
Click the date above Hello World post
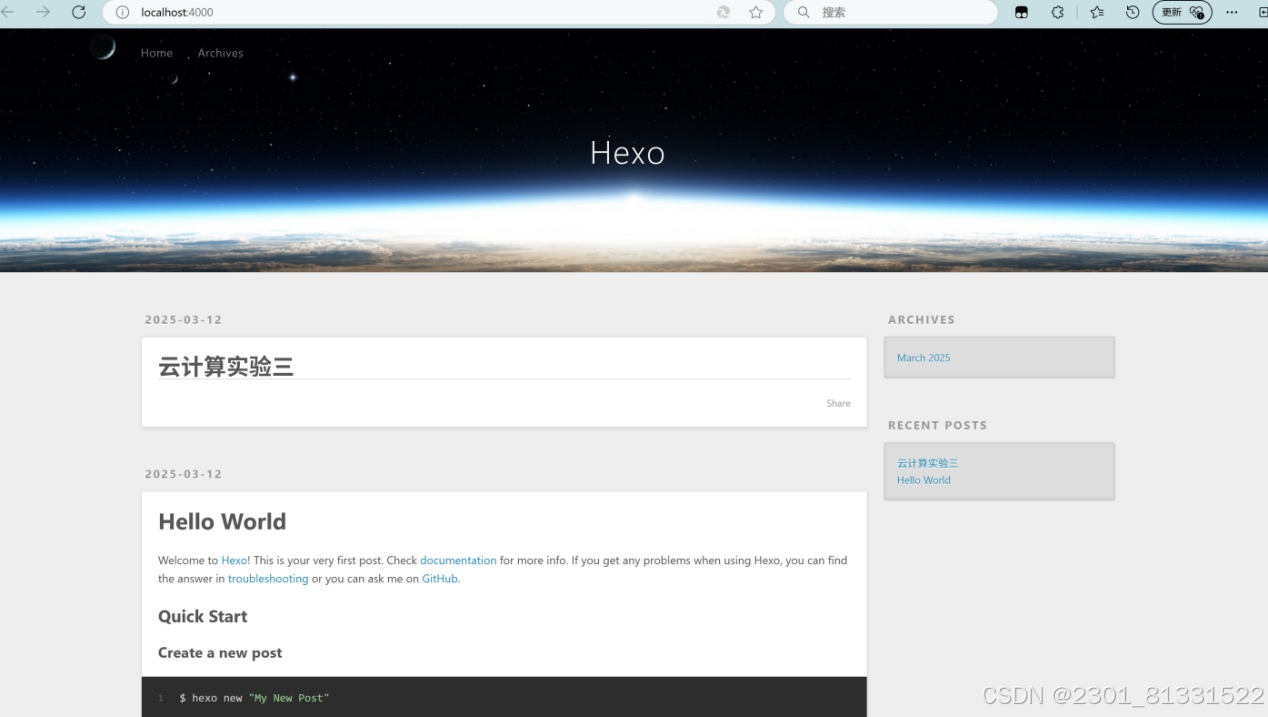pyautogui.click(x=183, y=474)
